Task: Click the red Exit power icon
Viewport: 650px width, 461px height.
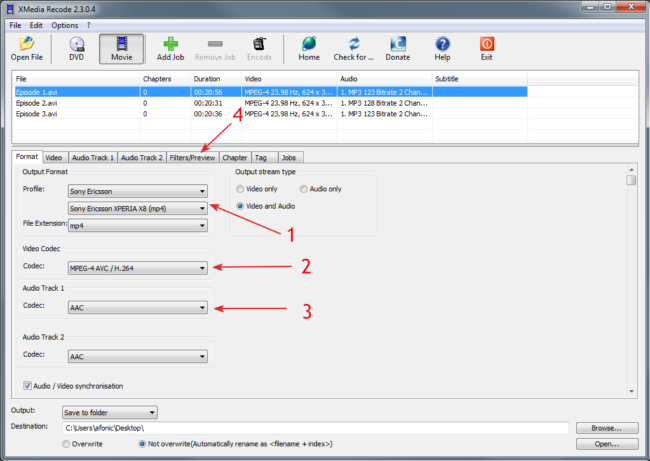Action: (487, 44)
